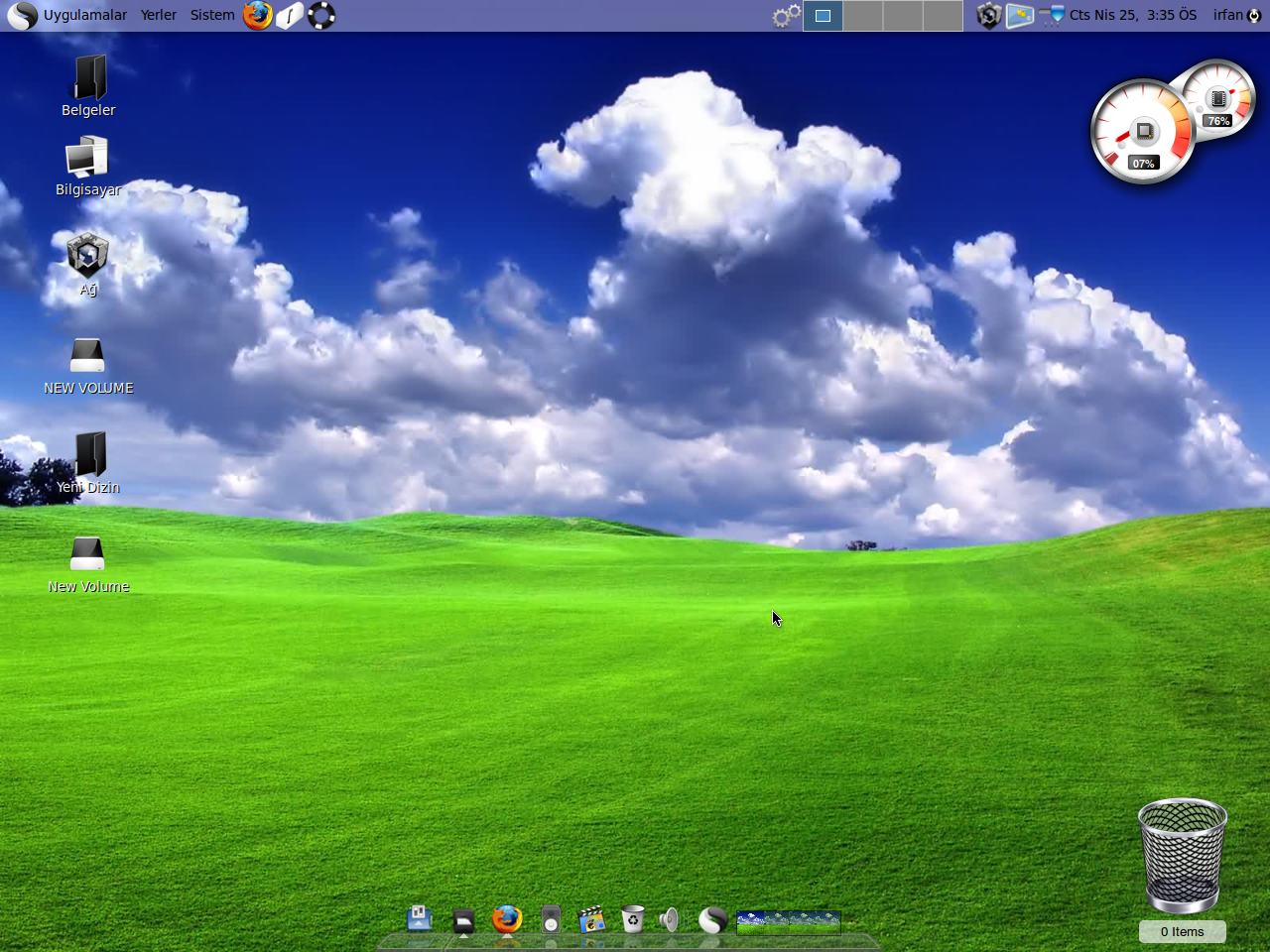
Task: Open the Bilgisayar computer icon
Action: 87,159
